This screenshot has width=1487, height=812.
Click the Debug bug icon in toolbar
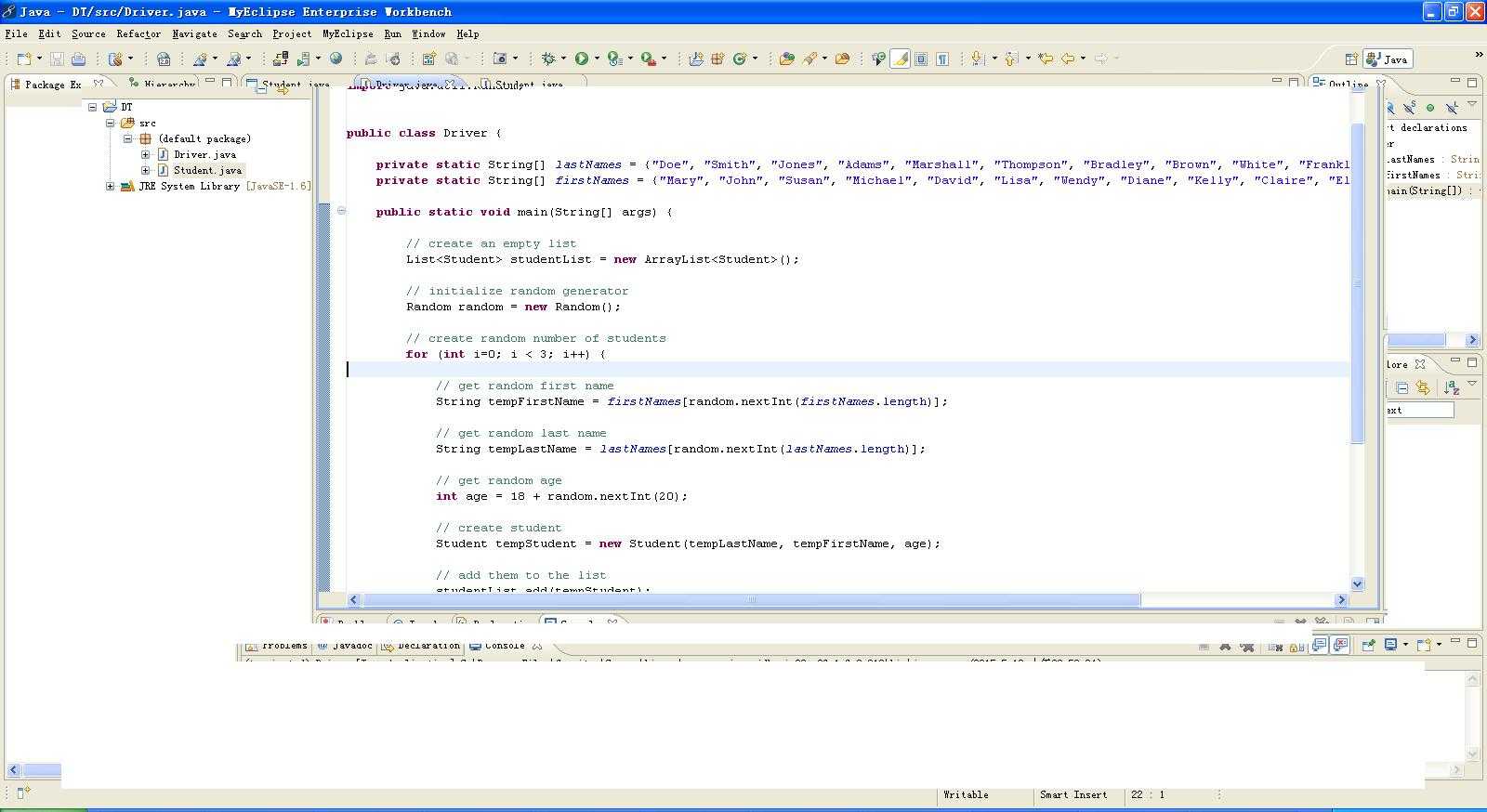548,59
